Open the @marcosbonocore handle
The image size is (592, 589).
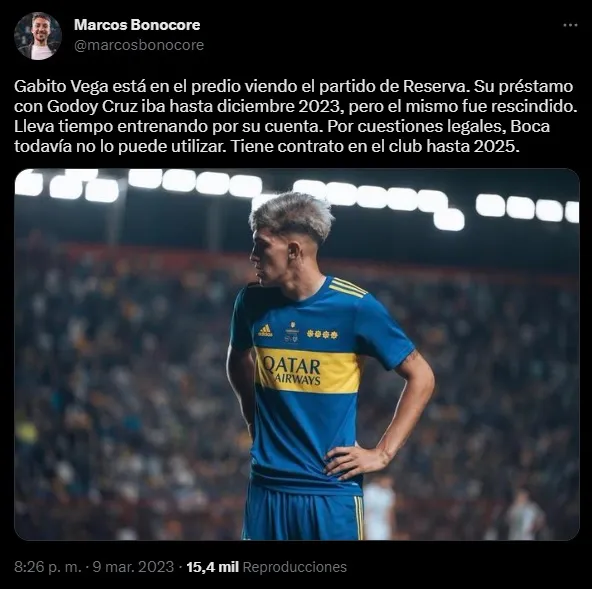pyautogui.click(x=139, y=45)
